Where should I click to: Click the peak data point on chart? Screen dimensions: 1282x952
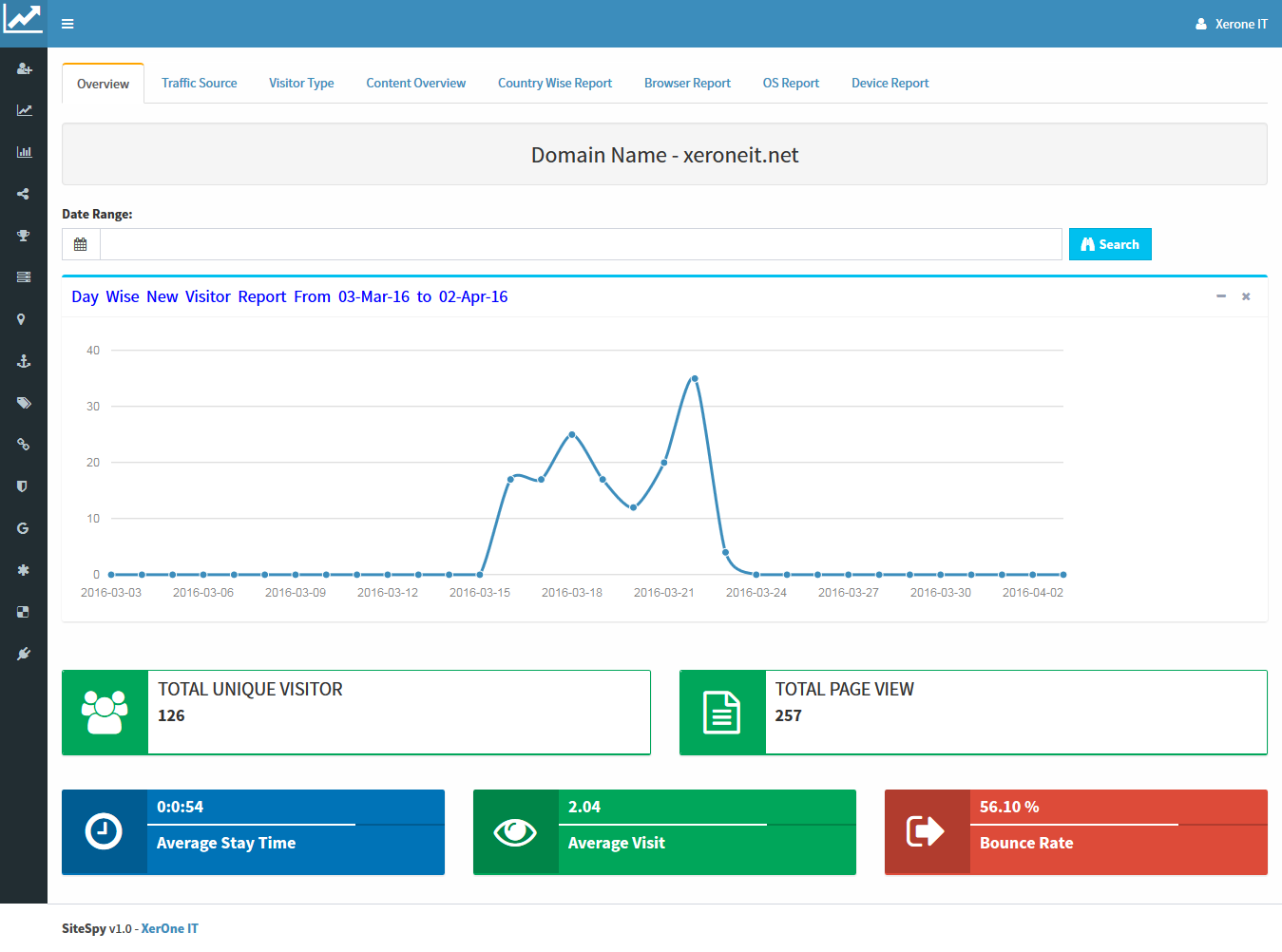click(x=695, y=378)
